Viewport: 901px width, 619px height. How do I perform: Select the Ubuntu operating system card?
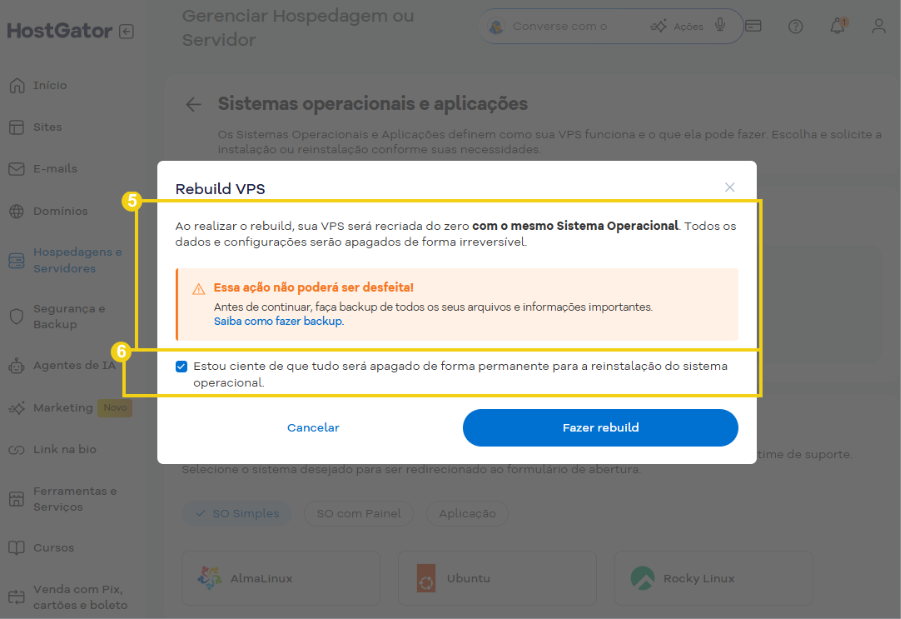497,578
